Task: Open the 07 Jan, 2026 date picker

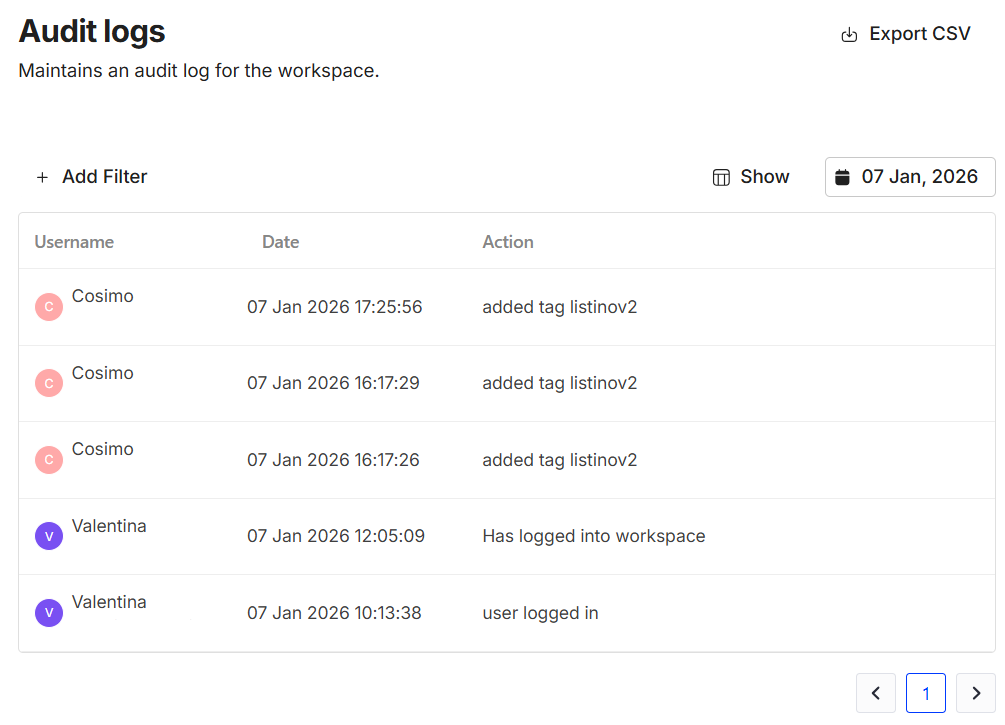Action: coord(910,177)
